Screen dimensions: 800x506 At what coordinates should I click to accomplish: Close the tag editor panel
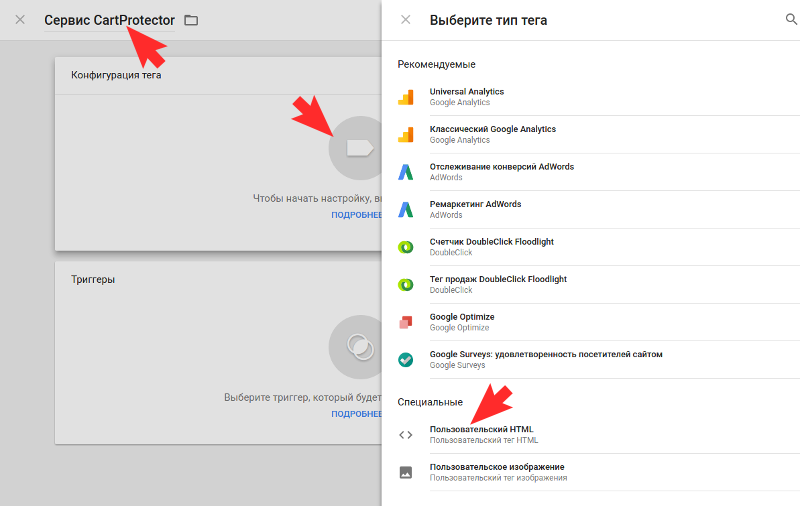20,20
